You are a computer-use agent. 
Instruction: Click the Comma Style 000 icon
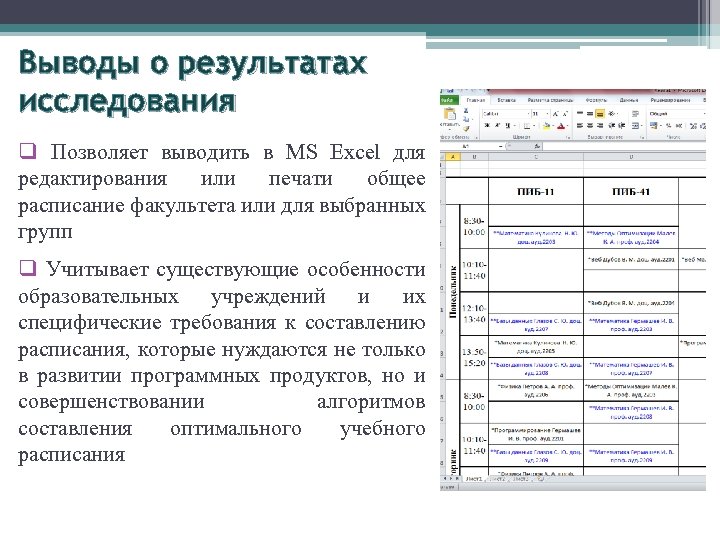[679, 125]
